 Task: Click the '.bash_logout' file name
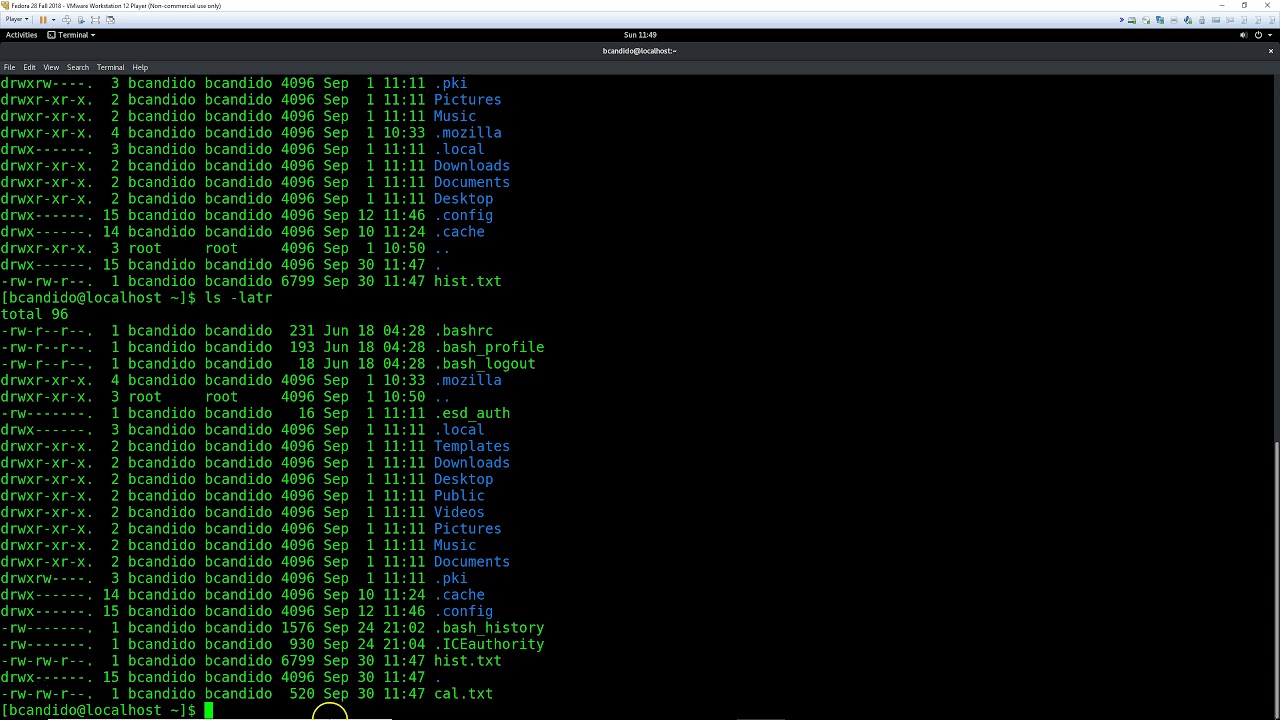tap(485, 363)
